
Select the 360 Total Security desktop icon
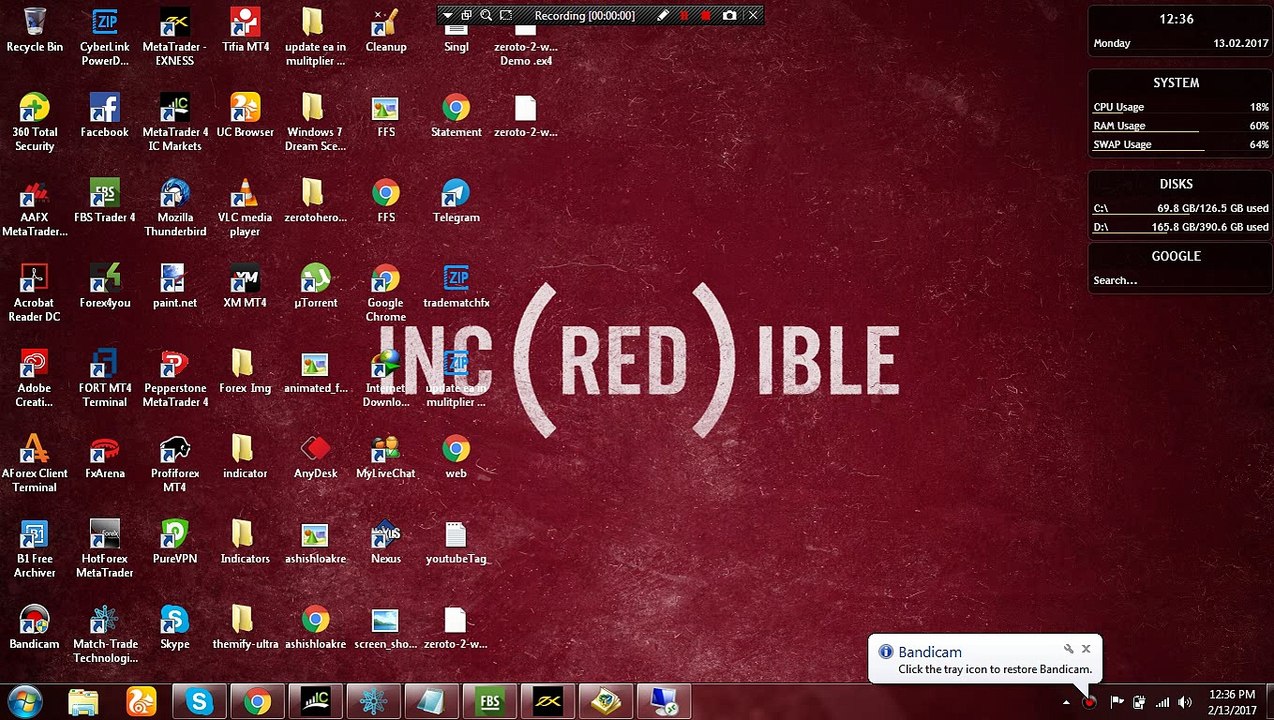(x=34, y=122)
